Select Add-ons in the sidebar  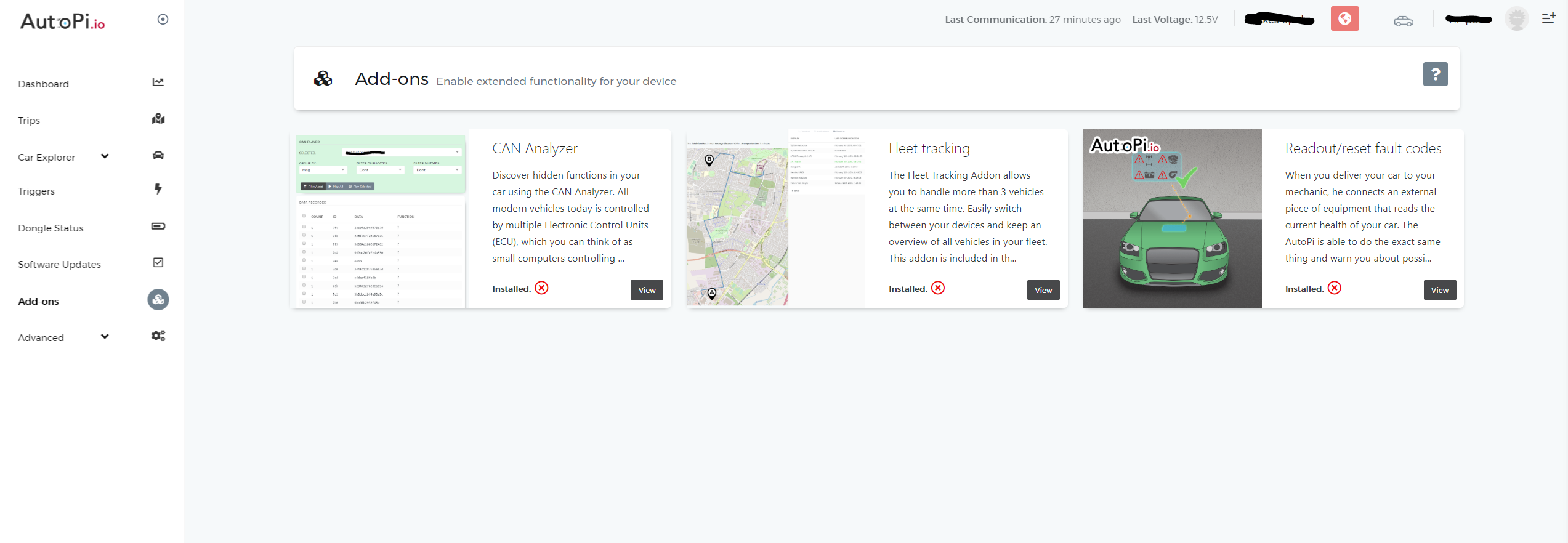pyautogui.click(x=38, y=301)
